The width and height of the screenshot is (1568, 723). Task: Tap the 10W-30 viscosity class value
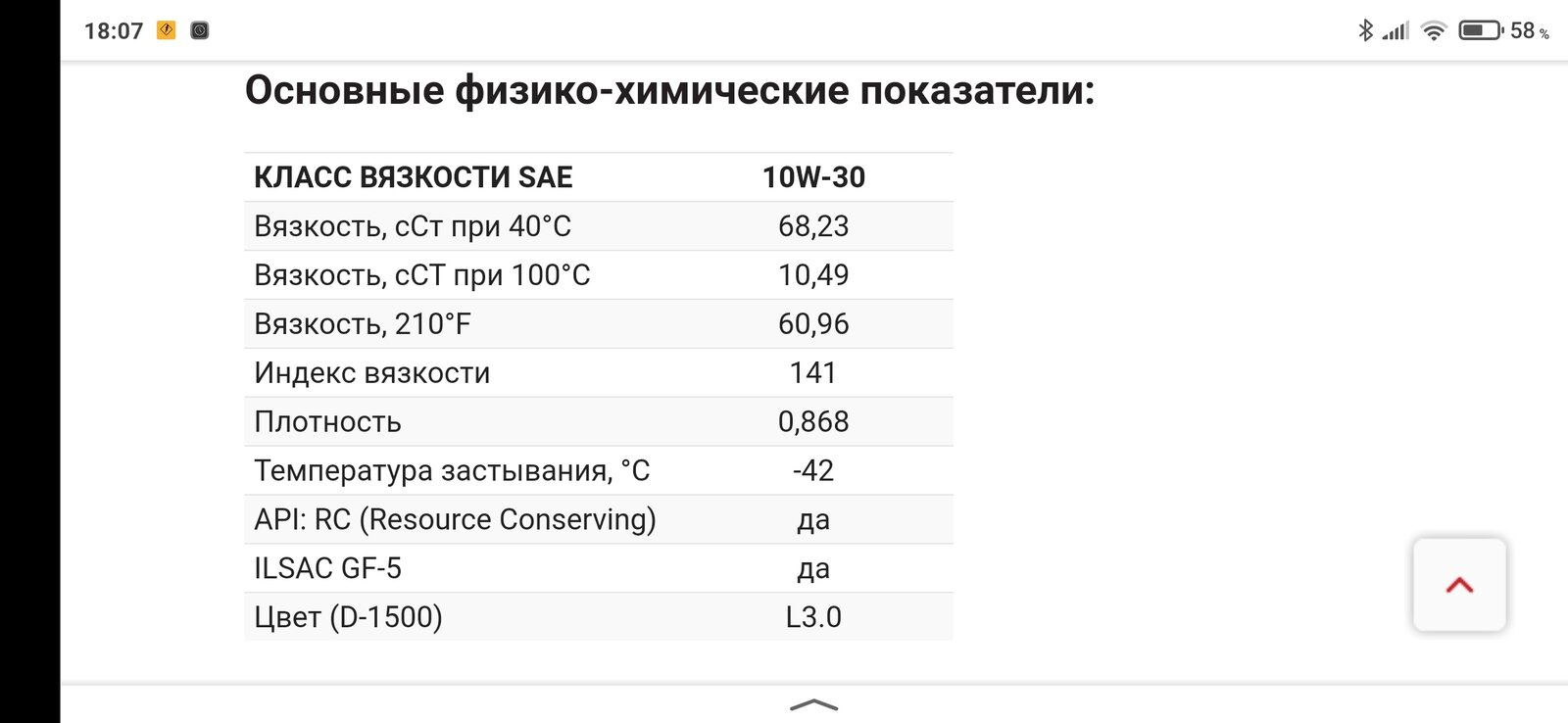click(x=813, y=177)
